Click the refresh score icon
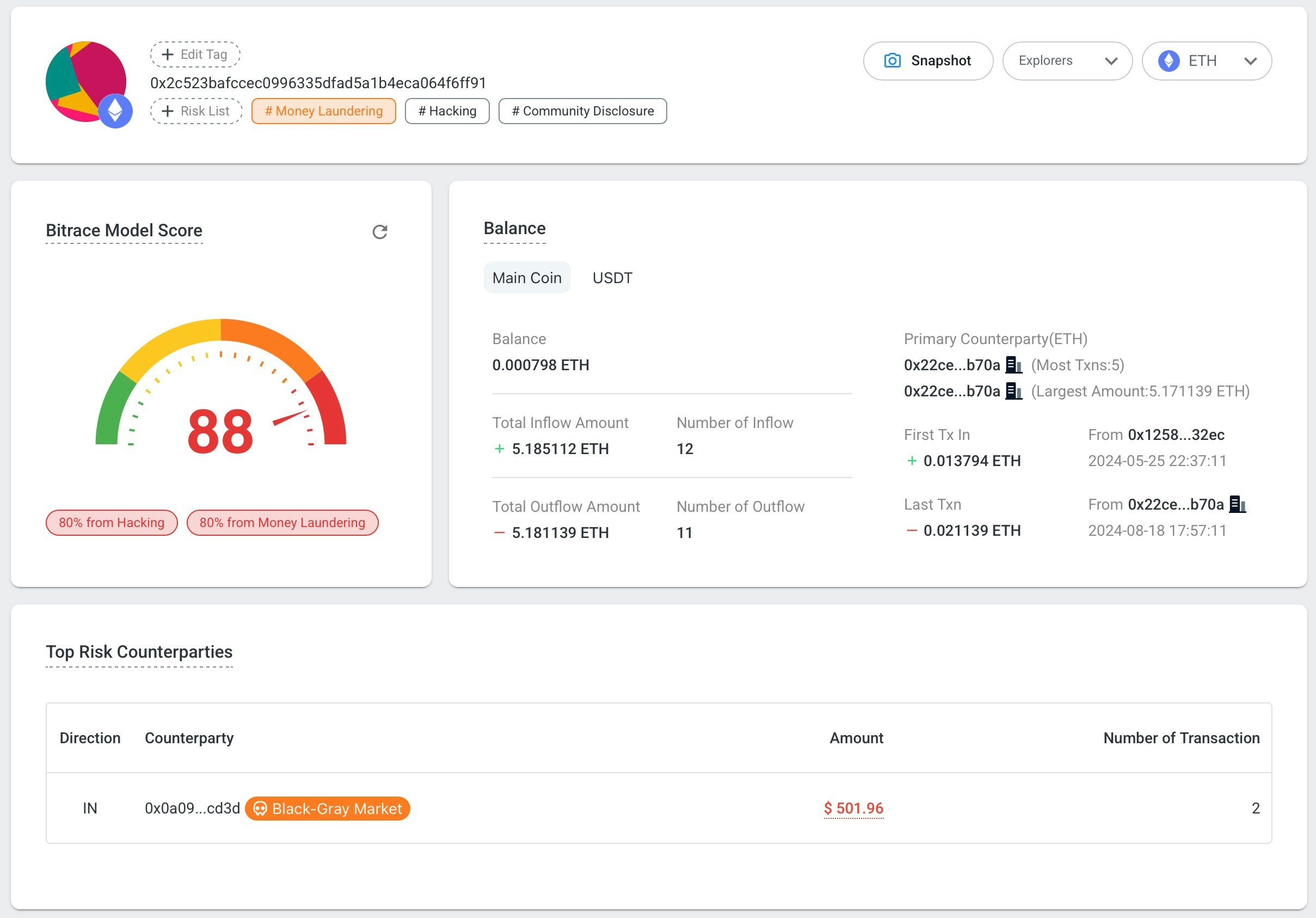The width and height of the screenshot is (1316, 918). (x=379, y=231)
